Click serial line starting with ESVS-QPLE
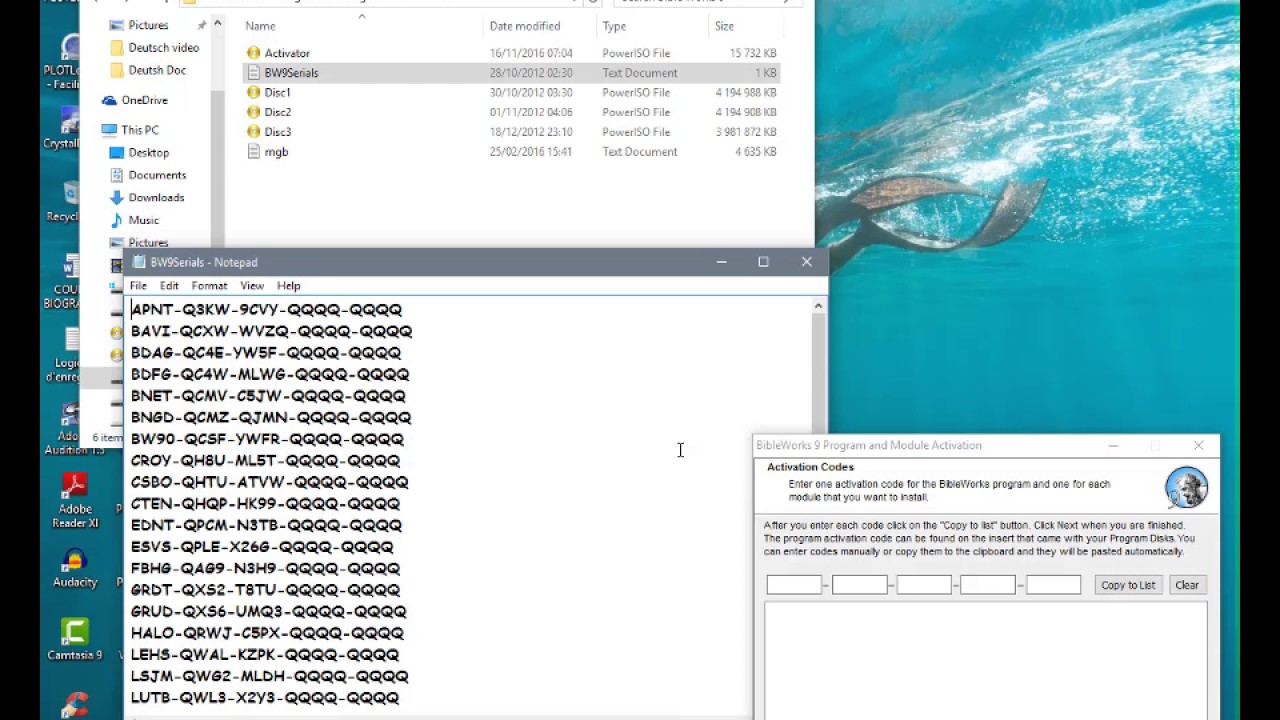This screenshot has width=1280, height=720. (x=262, y=547)
